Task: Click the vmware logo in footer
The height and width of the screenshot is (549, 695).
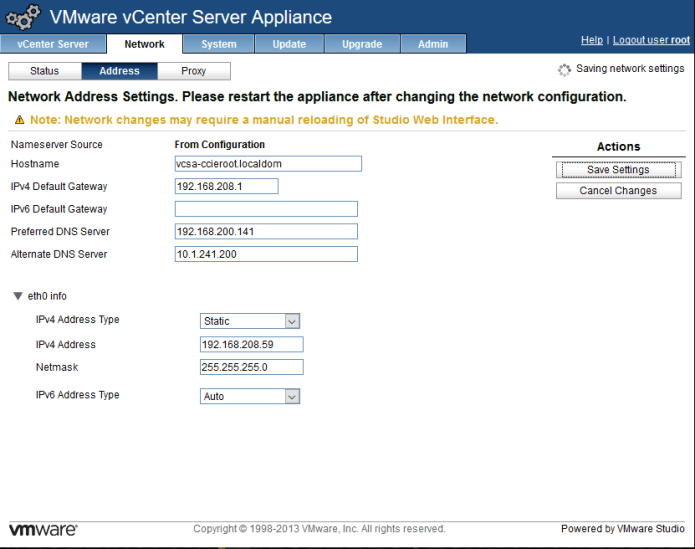Action: click(43, 529)
